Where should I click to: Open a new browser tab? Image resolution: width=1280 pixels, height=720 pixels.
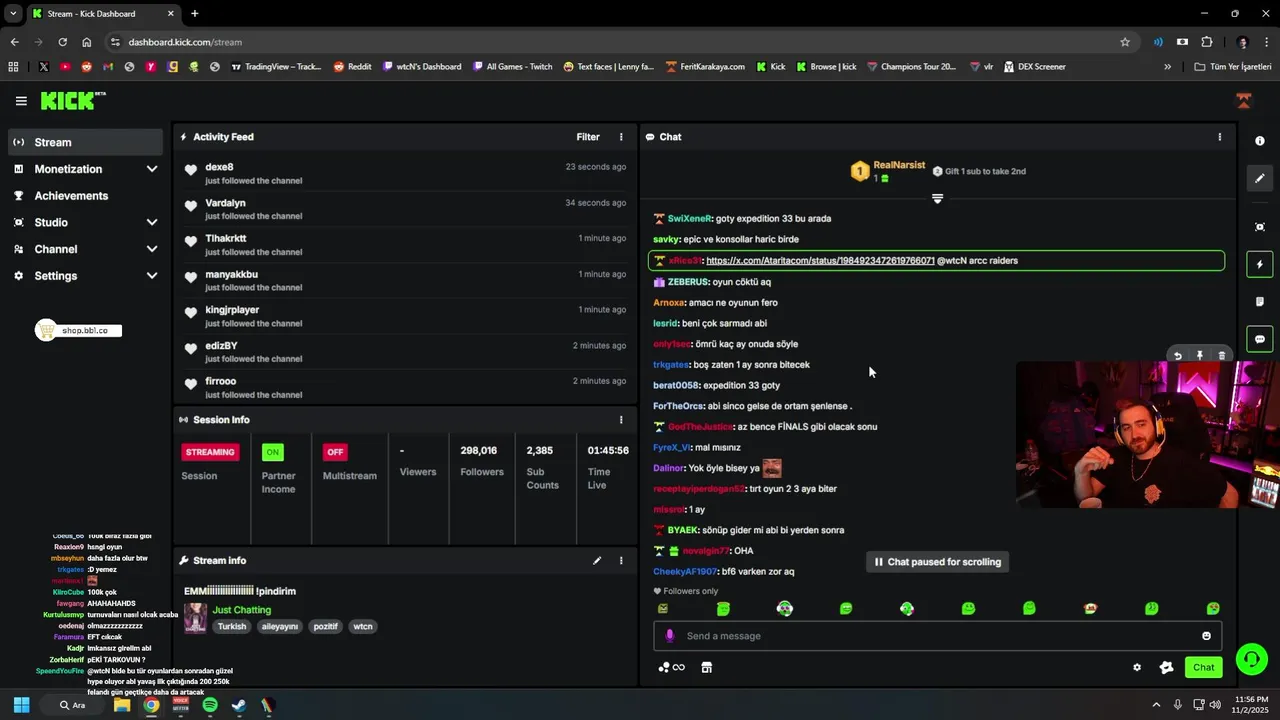coord(194,13)
